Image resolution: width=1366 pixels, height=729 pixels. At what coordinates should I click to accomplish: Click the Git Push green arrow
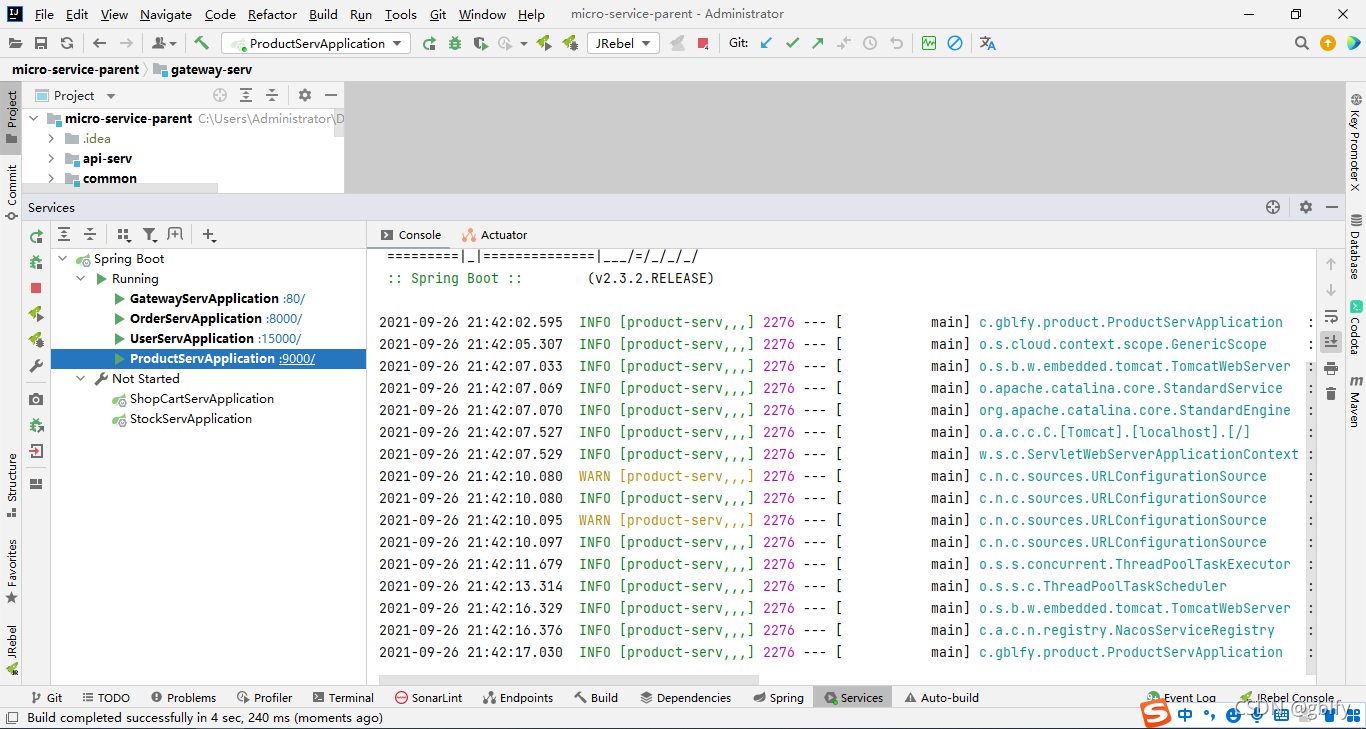click(x=818, y=43)
